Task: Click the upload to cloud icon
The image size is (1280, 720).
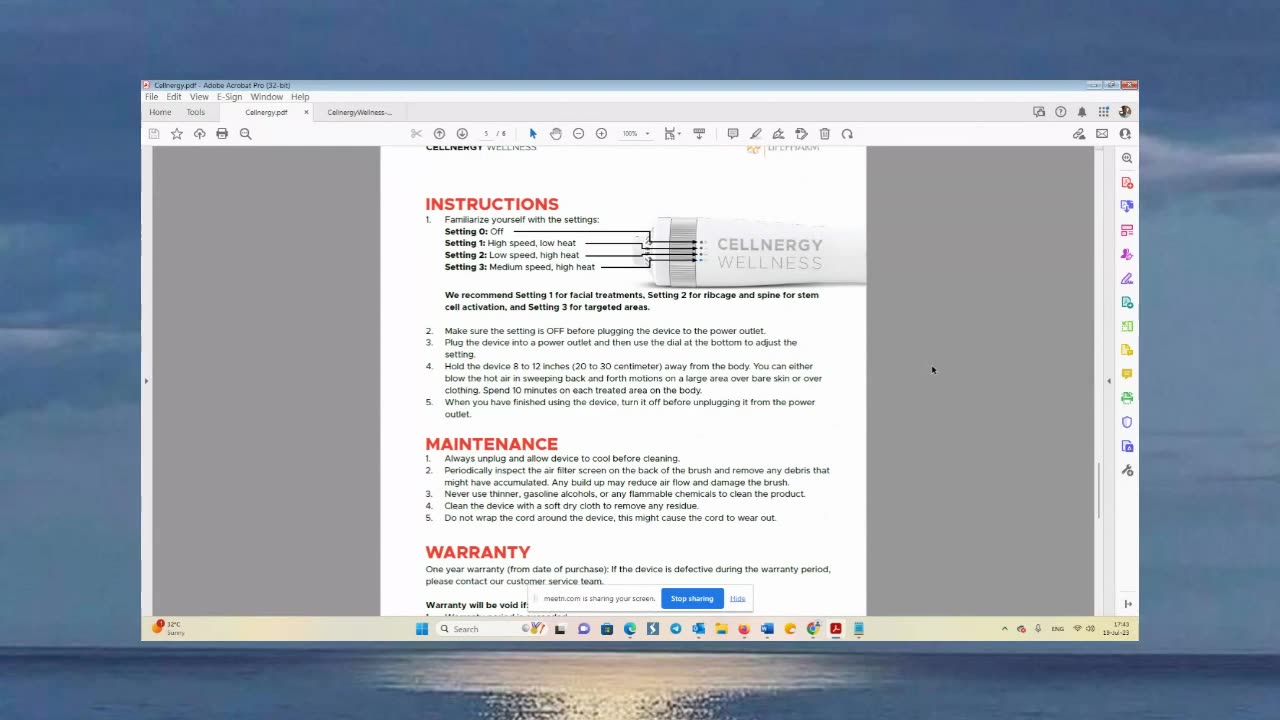Action: 200,134
